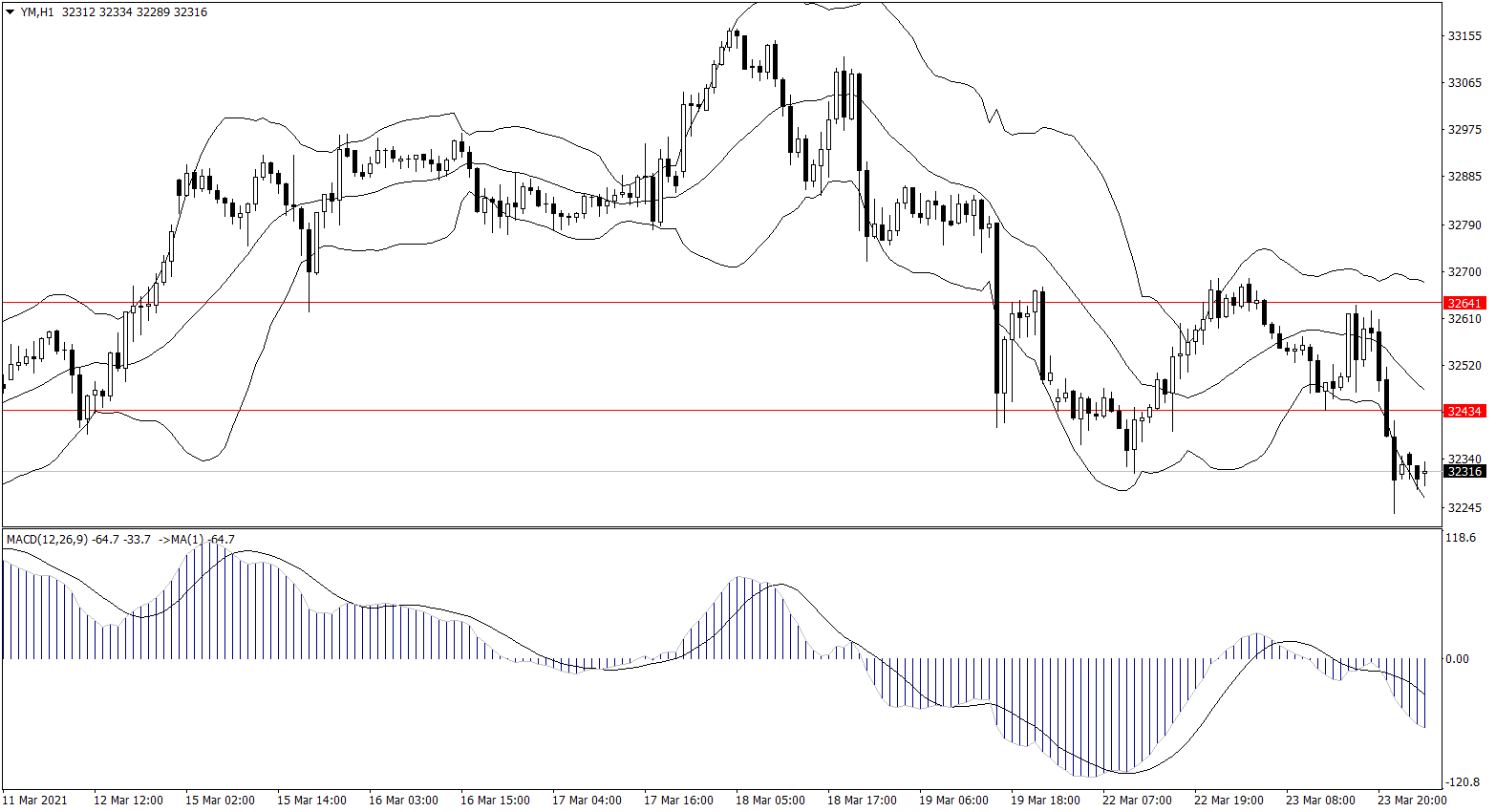Select the red 32641 price label

[x=1464, y=303]
